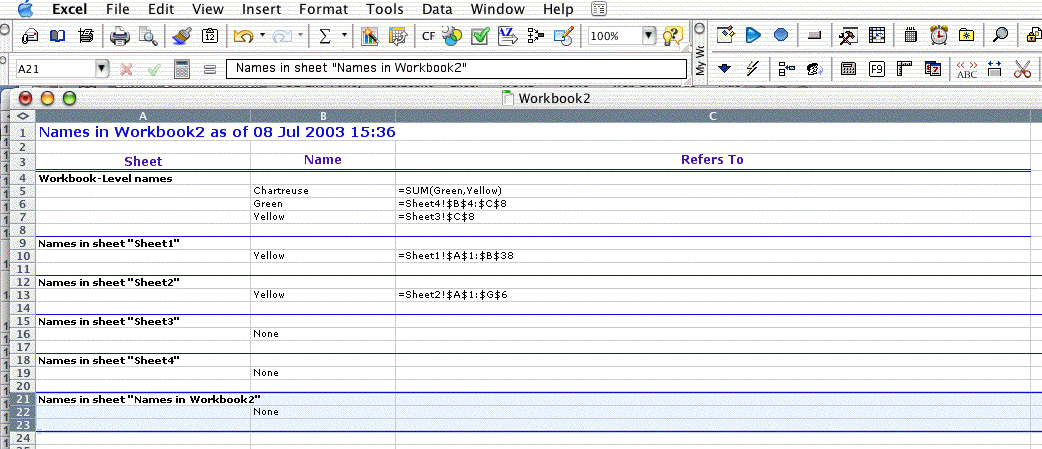The image size is (1042, 449).
Task: Click the JUL calendar icon
Action: [910, 35]
